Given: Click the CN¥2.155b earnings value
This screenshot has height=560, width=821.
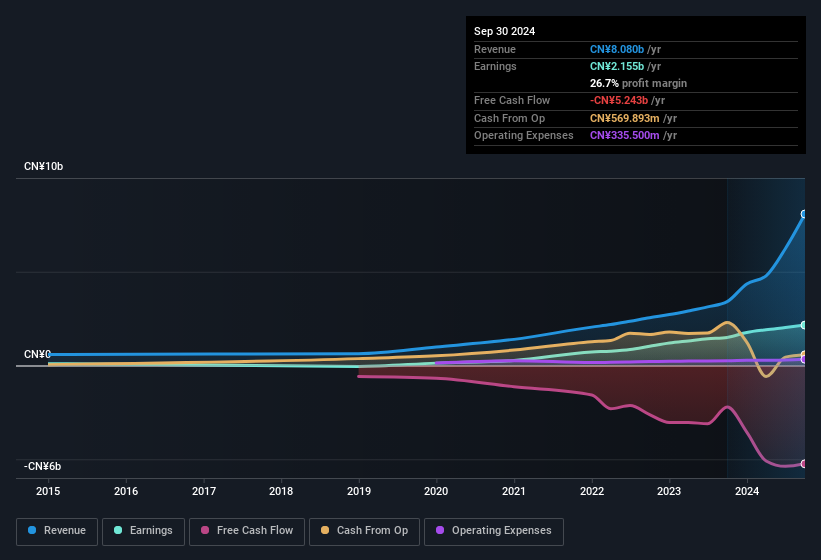Looking at the screenshot, I should tap(617, 66).
